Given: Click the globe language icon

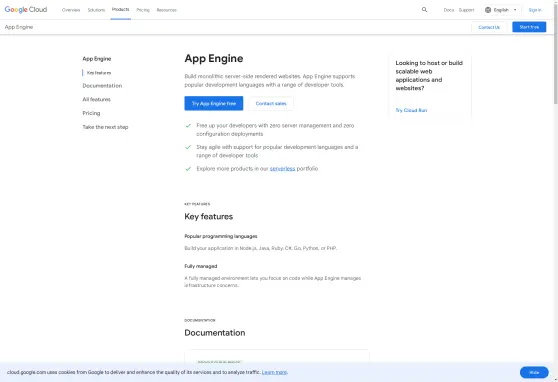Looking at the screenshot, I should 488,10.
